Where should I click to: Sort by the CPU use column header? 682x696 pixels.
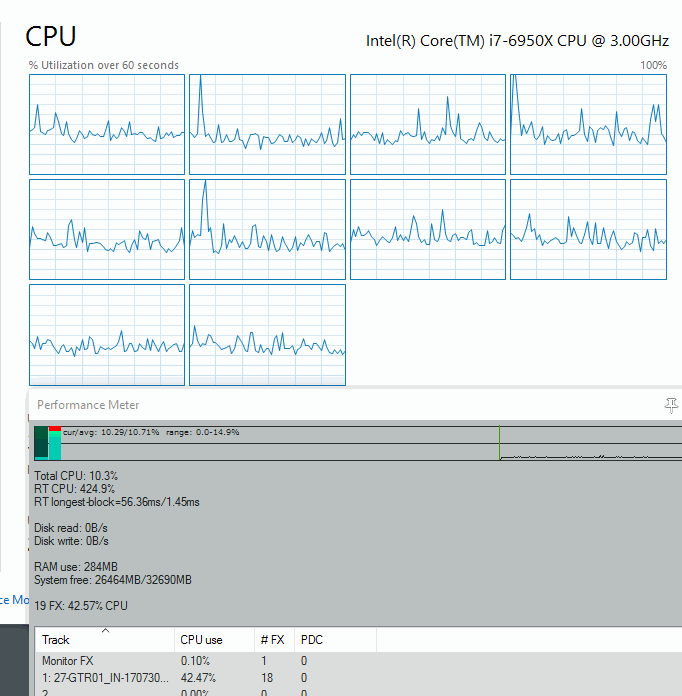click(214, 640)
